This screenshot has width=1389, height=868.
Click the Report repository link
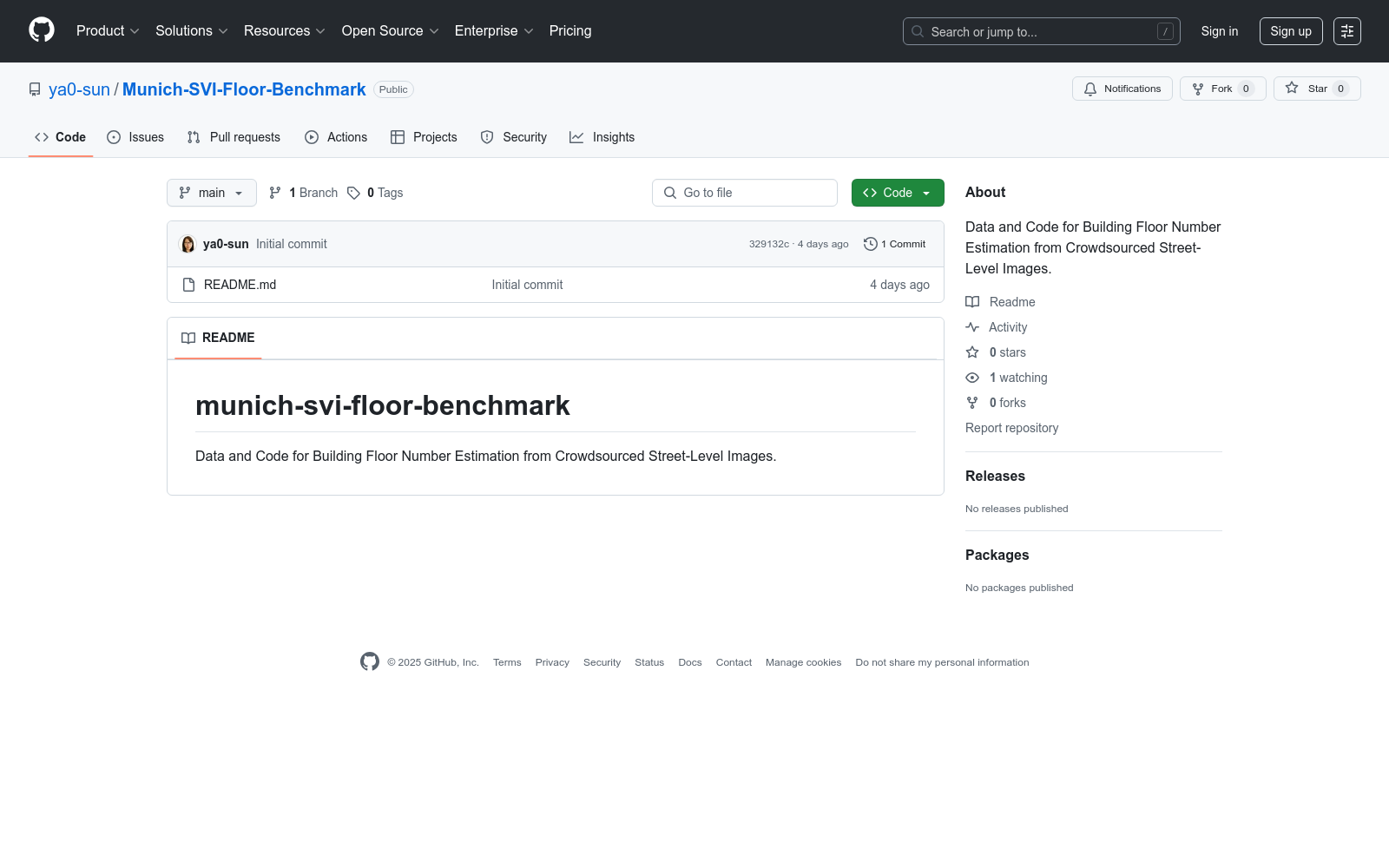pos(1012,428)
